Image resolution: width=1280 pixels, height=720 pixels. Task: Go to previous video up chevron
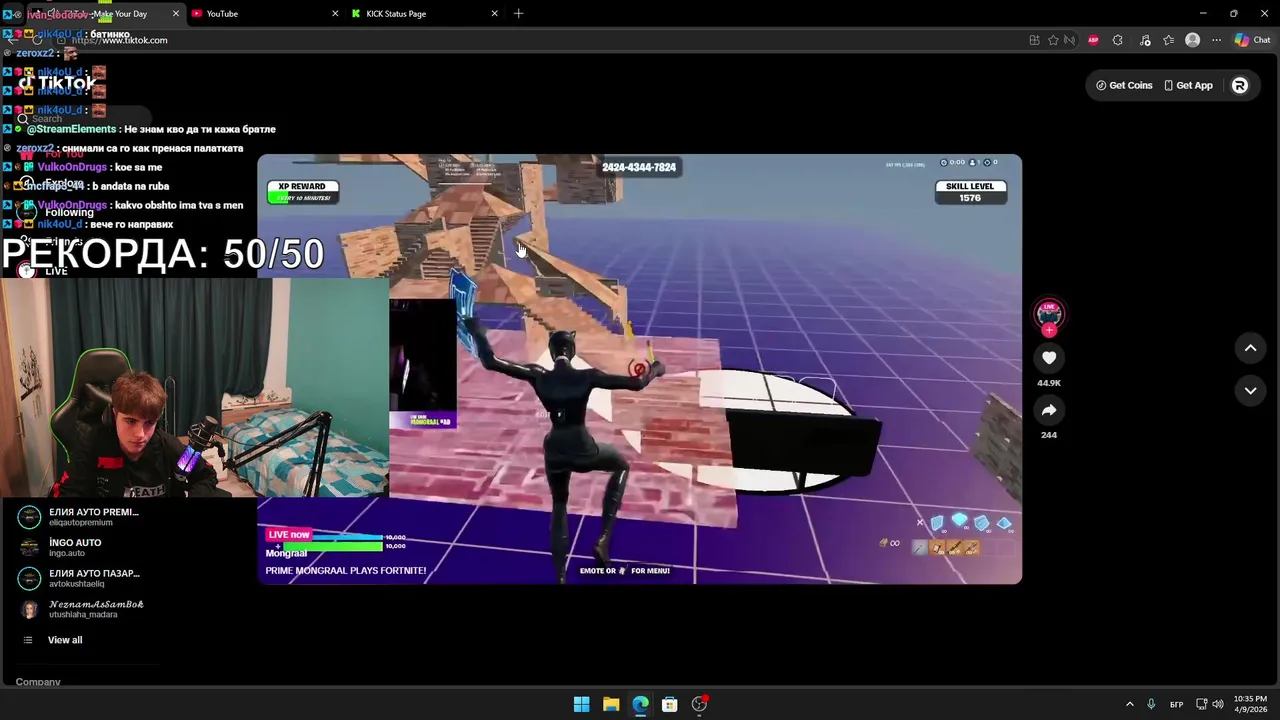(x=1250, y=348)
